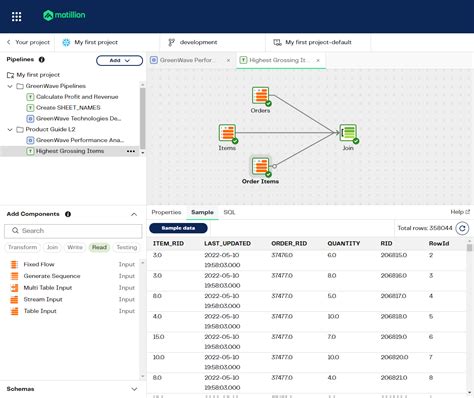Expand the Schemas panel
The width and height of the screenshot is (474, 398).
(134, 389)
